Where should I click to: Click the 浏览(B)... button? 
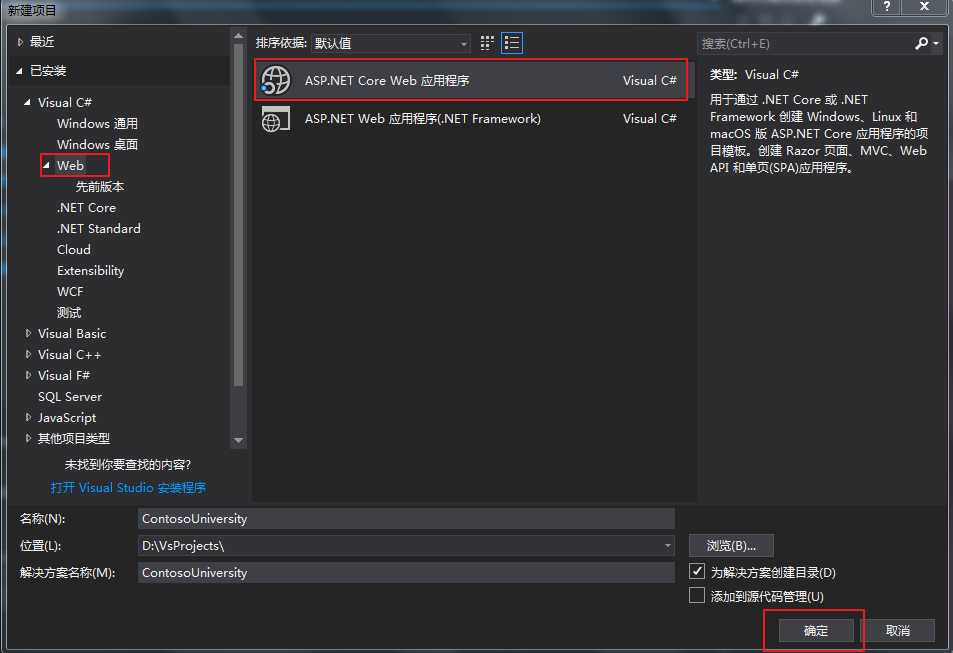(x=731, y=545)
